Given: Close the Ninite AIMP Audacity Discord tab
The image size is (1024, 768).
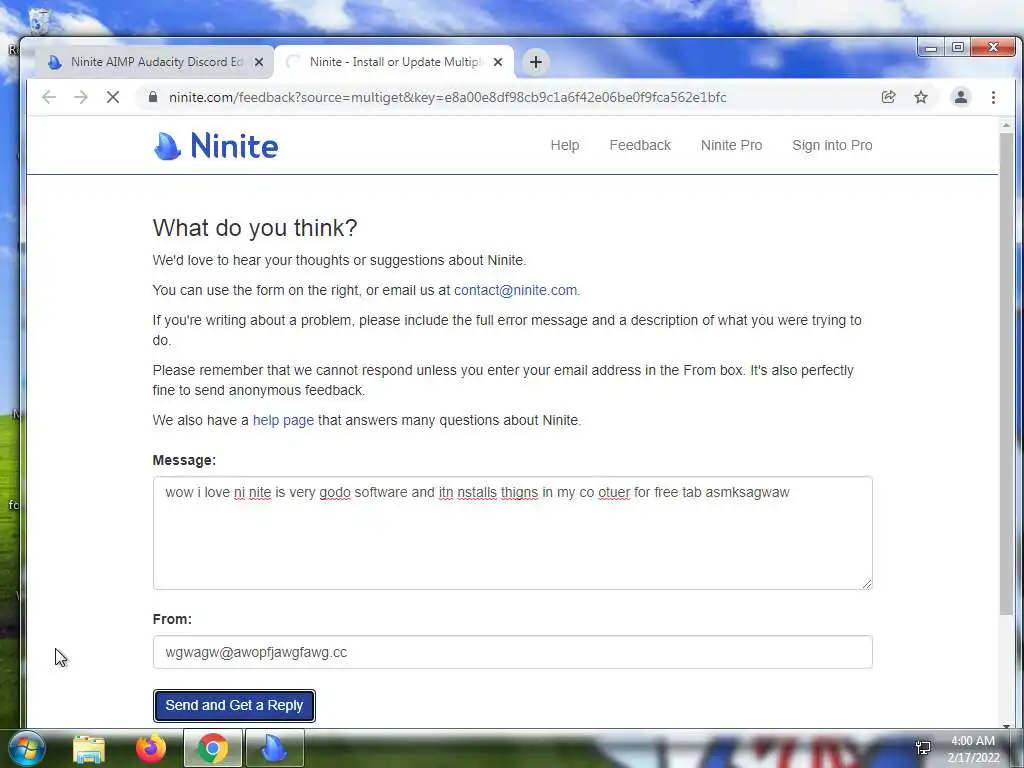Looking at the screenshot, I should [x=259, y=62].
